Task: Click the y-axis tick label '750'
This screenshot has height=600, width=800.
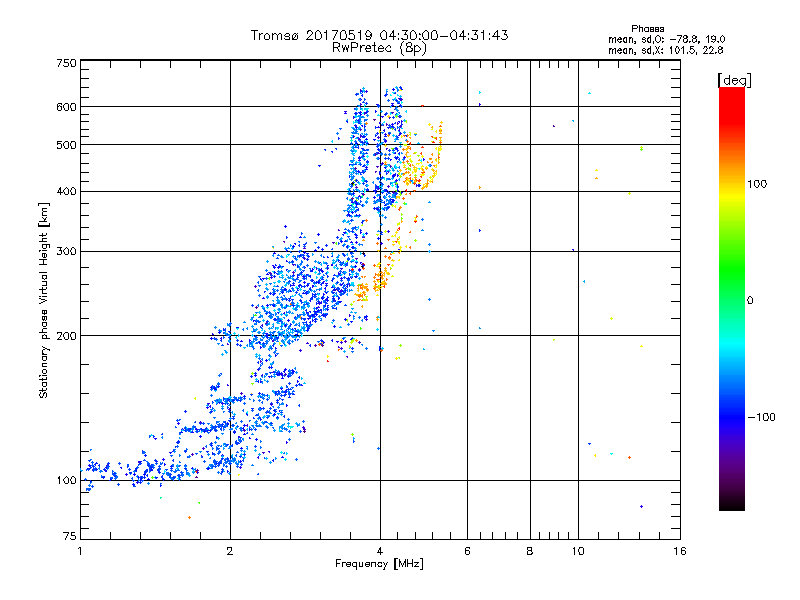Action: 66,63
